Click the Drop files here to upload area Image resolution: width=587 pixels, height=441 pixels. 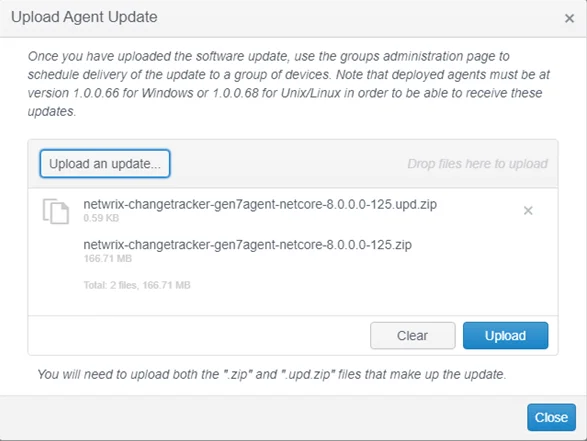[477, 164]
